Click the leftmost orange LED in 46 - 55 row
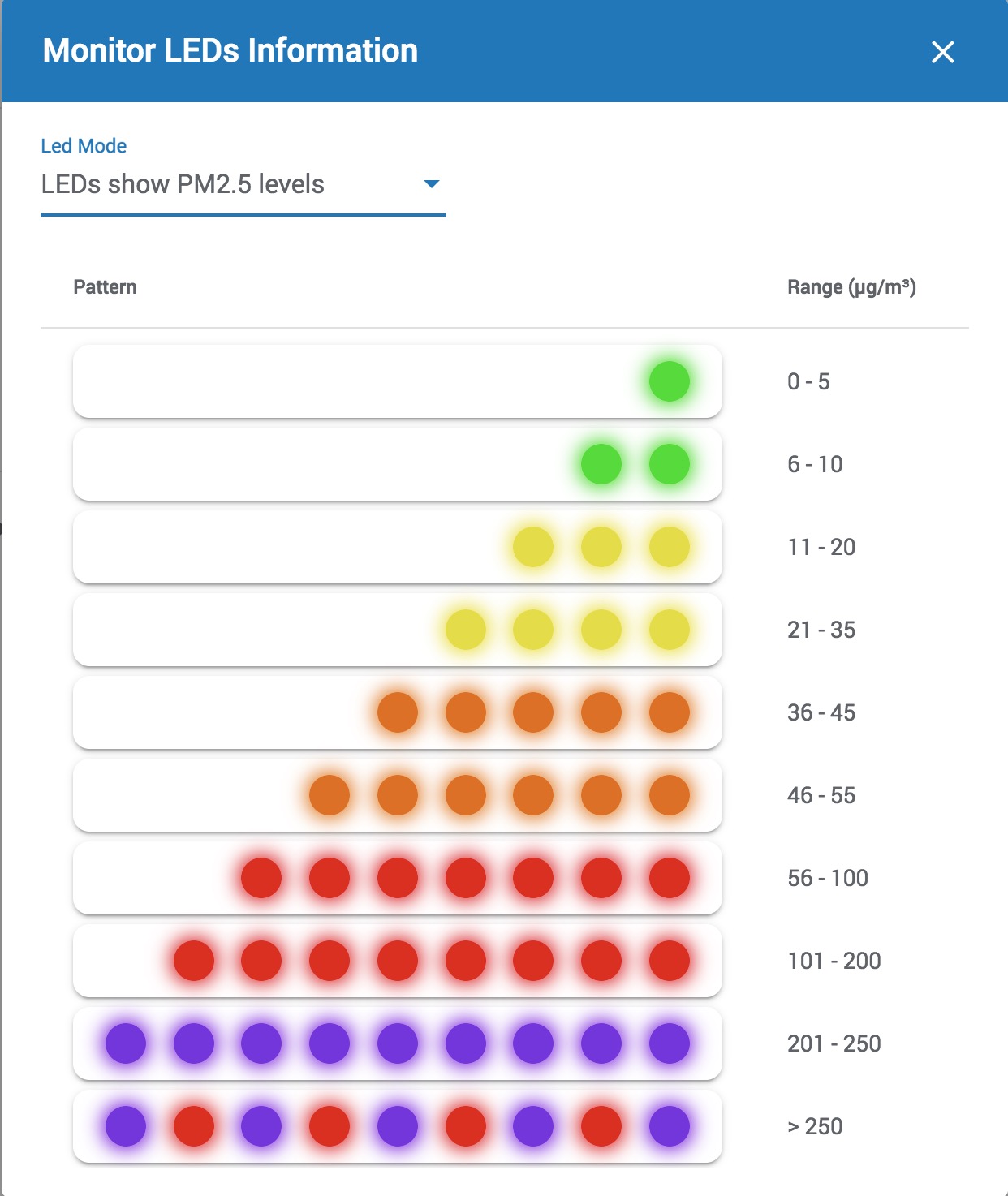The image size is (1008, 1196). click(330, 795)
